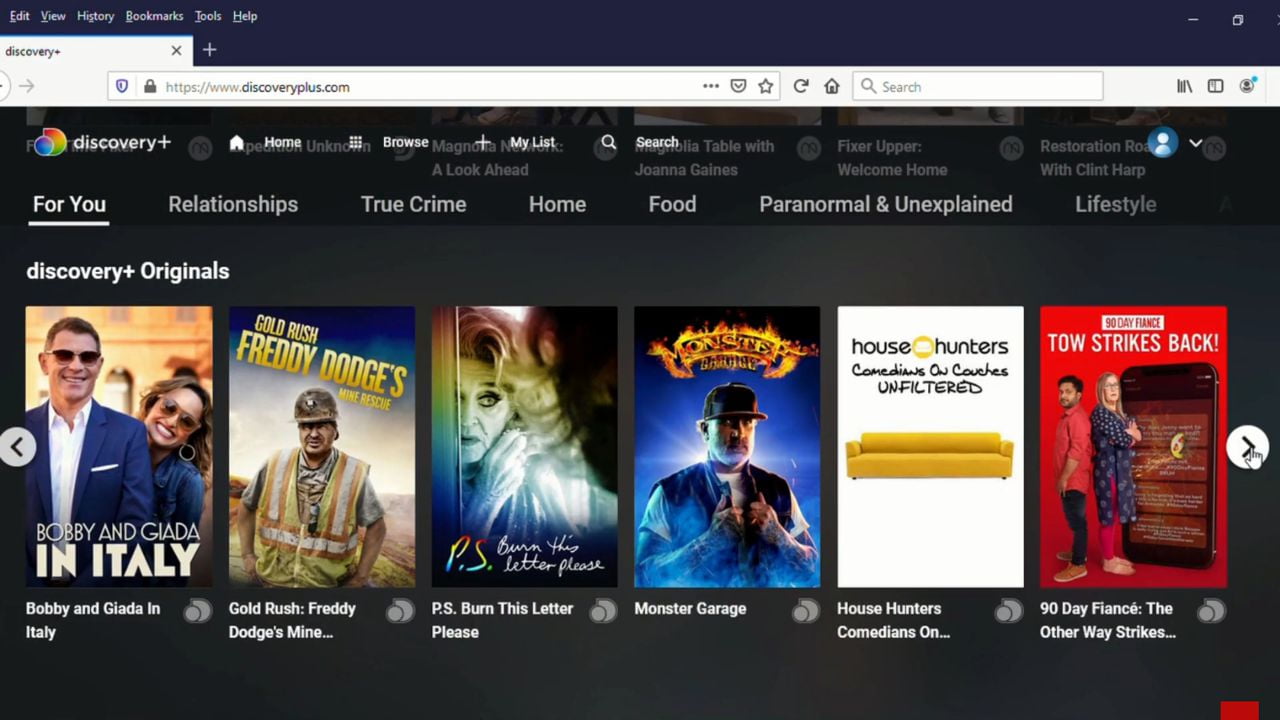
Task: Click the discovery+ Originals heading
Action: point(128,271)
